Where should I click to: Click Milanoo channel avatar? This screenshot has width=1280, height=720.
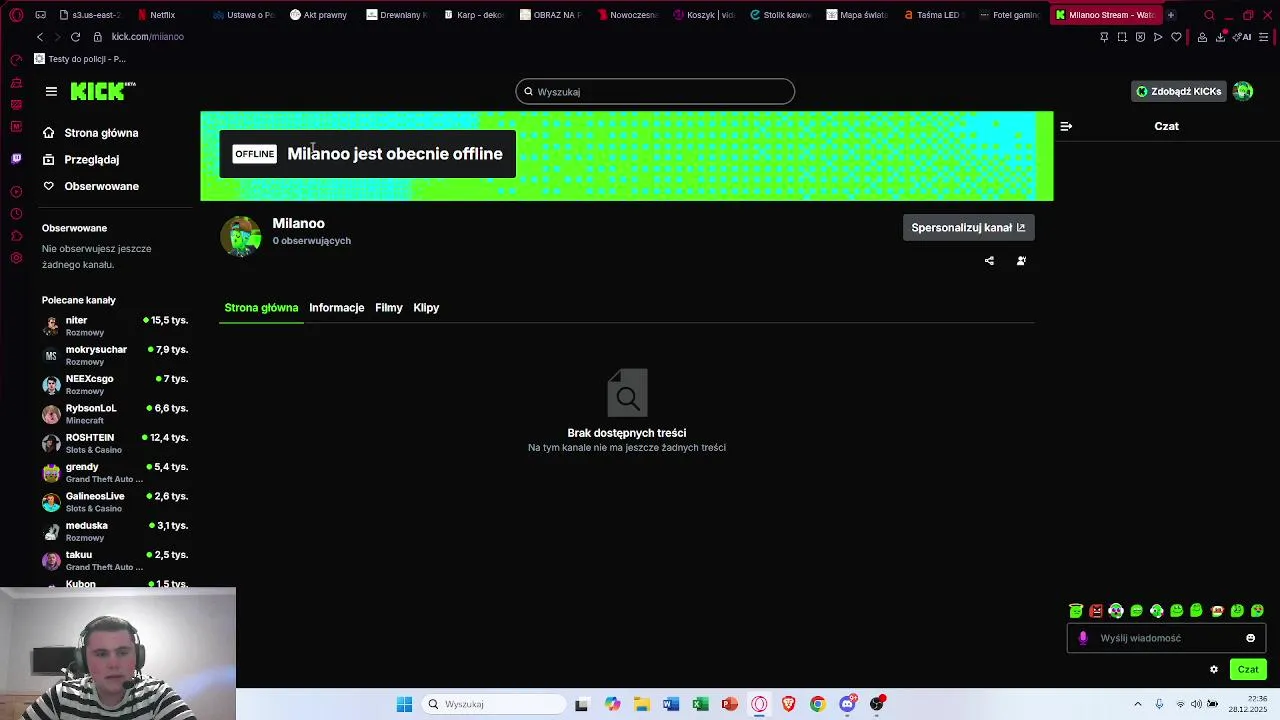coord(240,236)
